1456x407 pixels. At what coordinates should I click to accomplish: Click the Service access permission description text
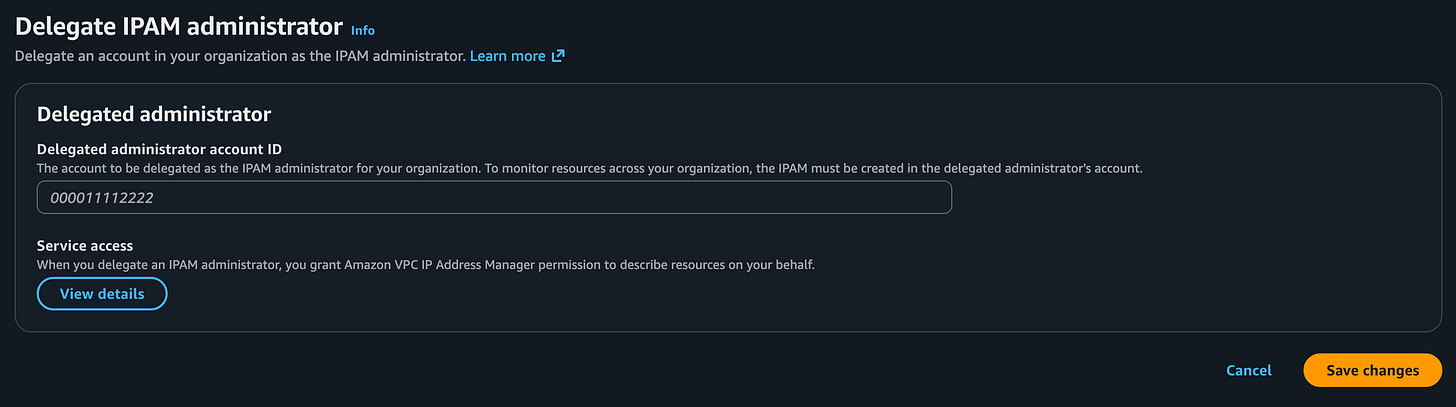tap(426, 265)
